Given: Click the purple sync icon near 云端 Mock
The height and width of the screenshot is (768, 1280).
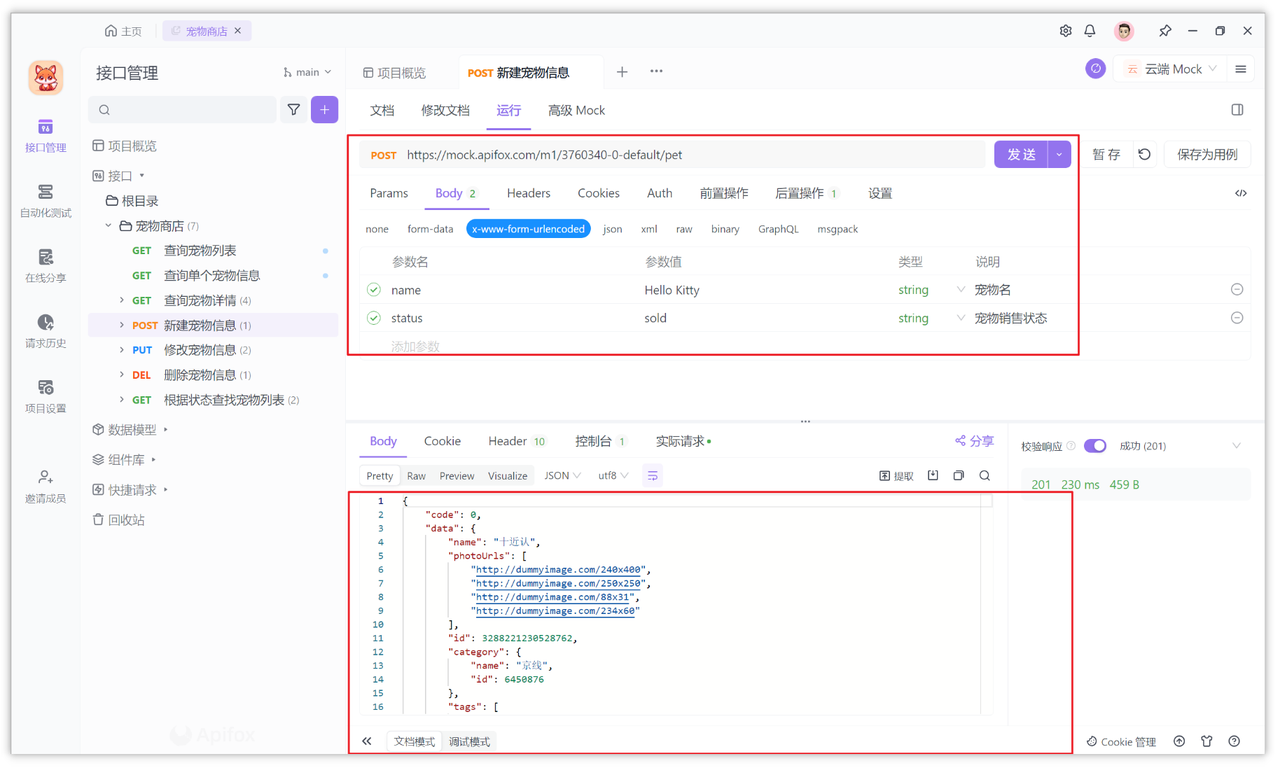Looking at the screenshot, I should pyautogui.click(x=1096, y=69).
